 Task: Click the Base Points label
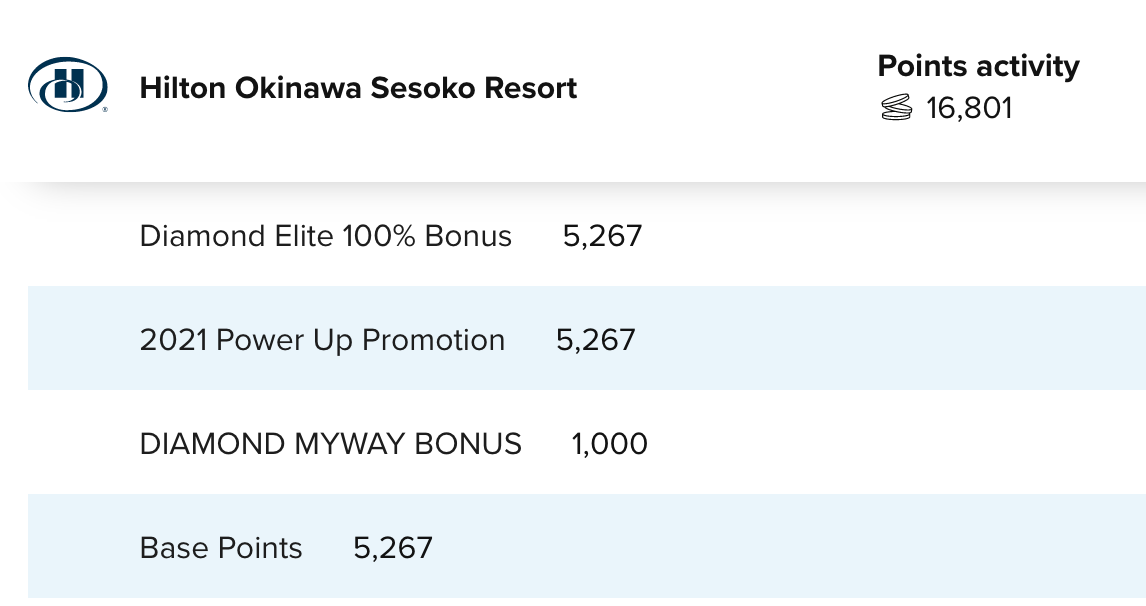pyautogui.click(x=221, y=548)
